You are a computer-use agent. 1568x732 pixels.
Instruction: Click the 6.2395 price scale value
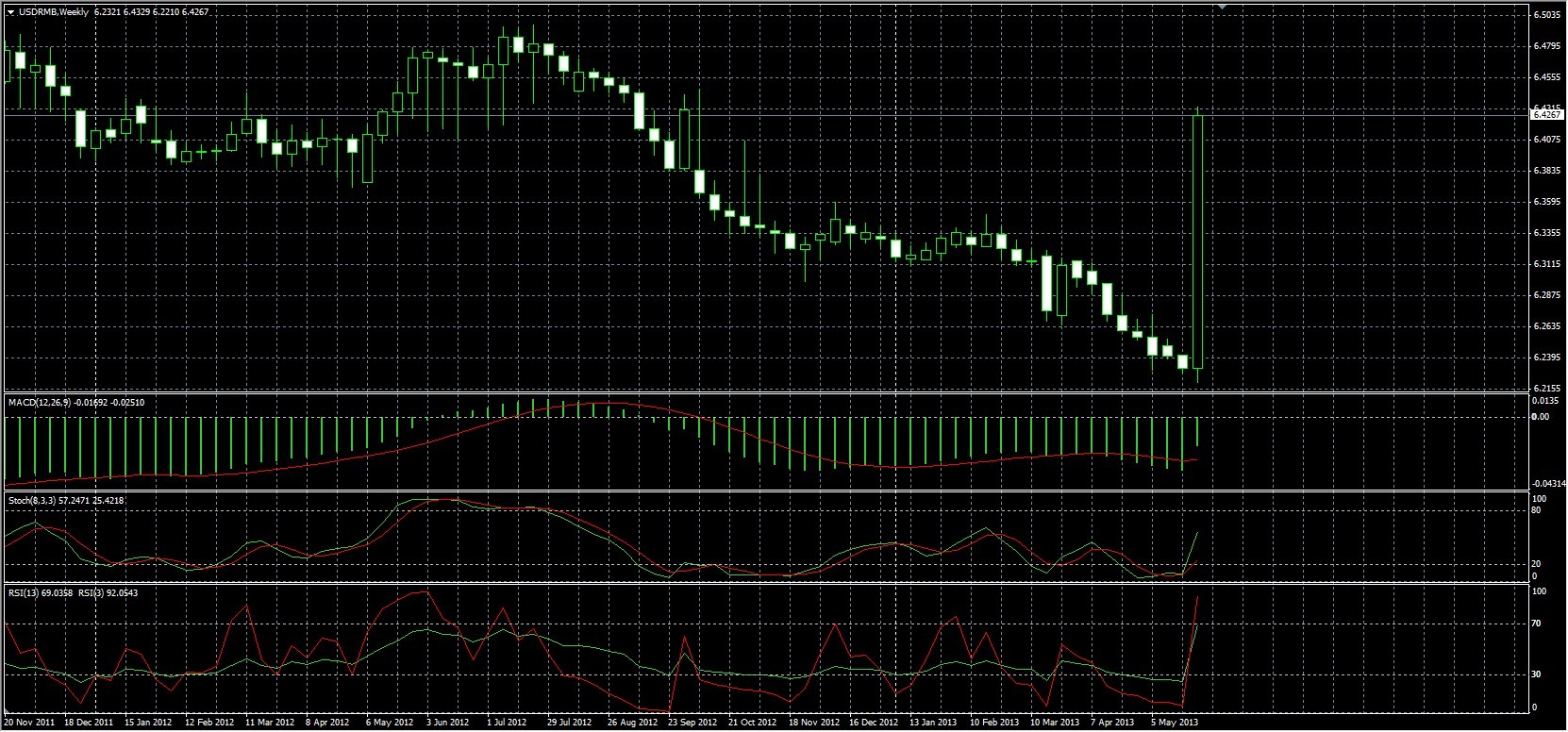point(1546,358)
